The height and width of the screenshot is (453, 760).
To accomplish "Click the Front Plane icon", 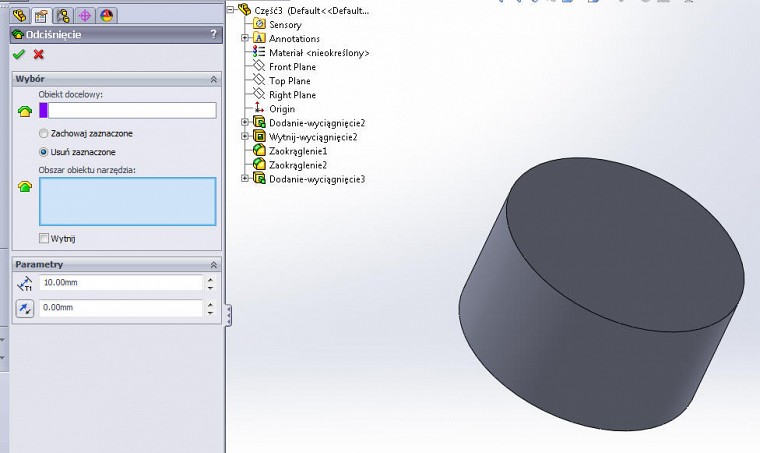I will click(x=259, y=65).
